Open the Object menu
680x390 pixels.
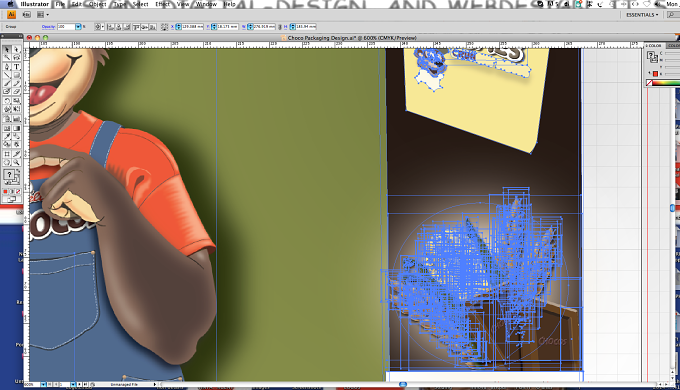tap(98, 4)
